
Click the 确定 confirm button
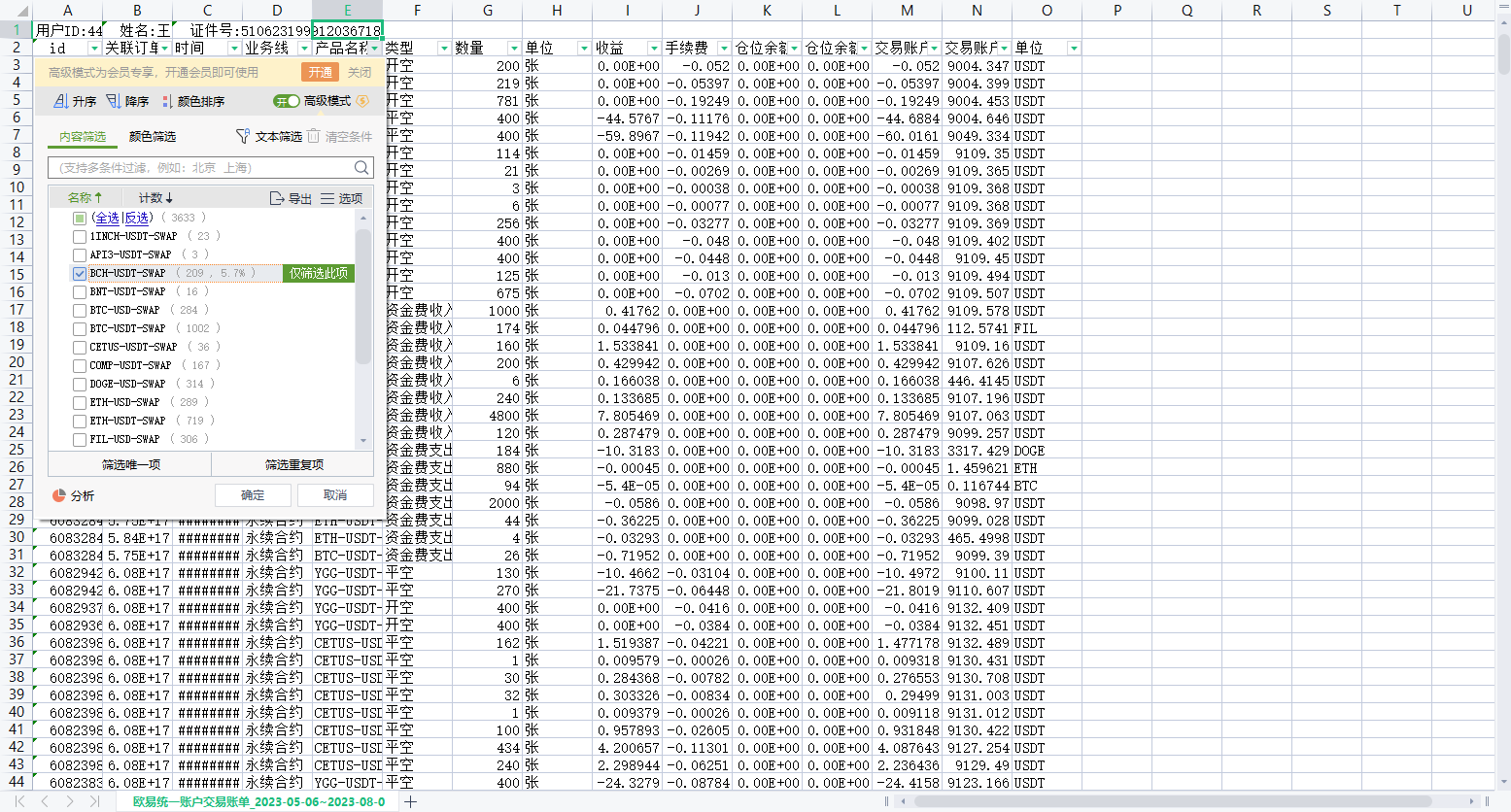[253, 495]
